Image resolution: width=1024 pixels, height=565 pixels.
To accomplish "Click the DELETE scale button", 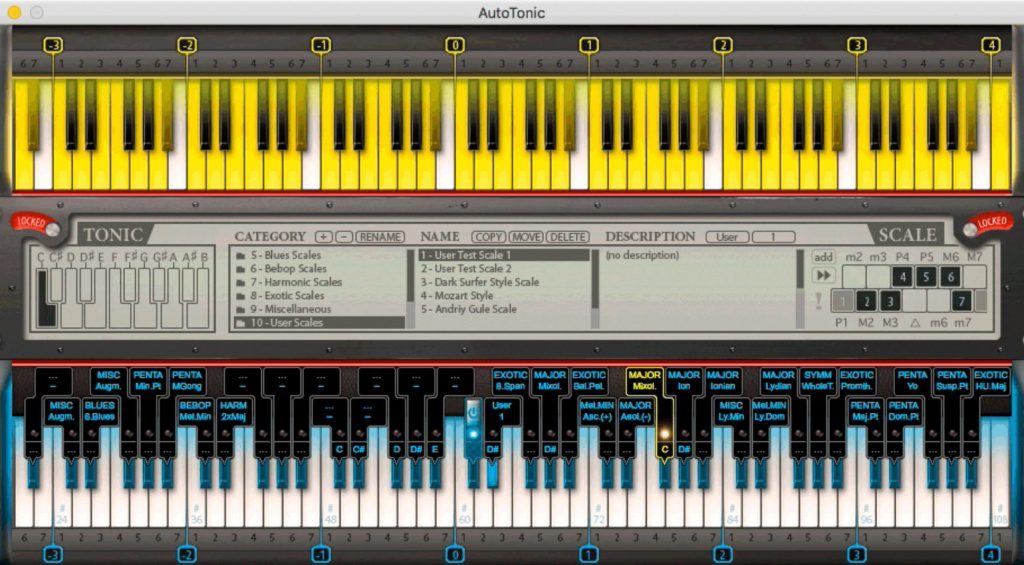I will coord(568,237).
